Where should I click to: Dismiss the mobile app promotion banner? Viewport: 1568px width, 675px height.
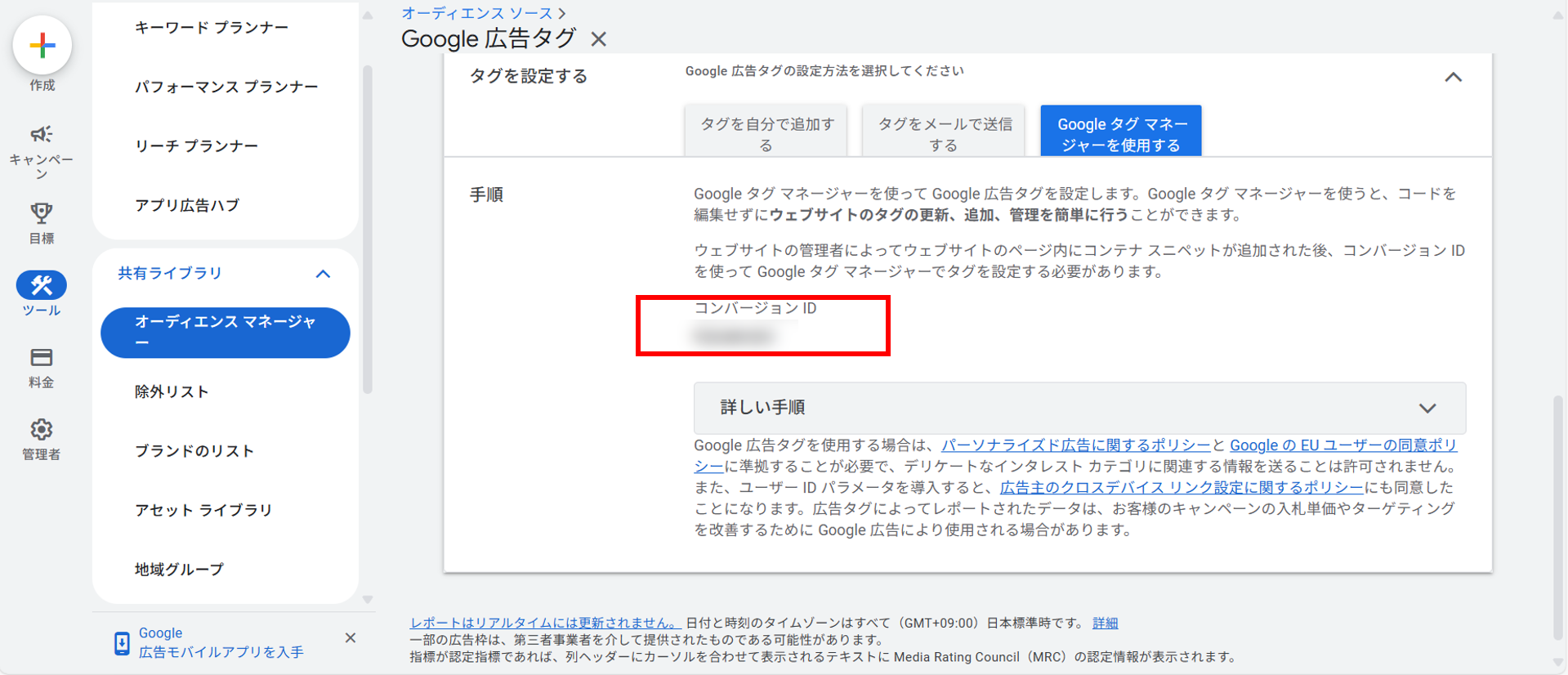351,637
